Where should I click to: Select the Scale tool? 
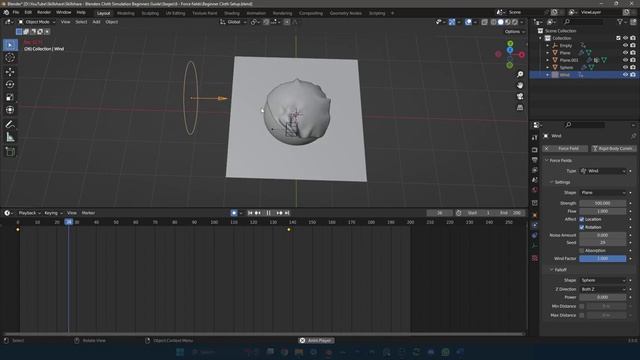point(10,97)
